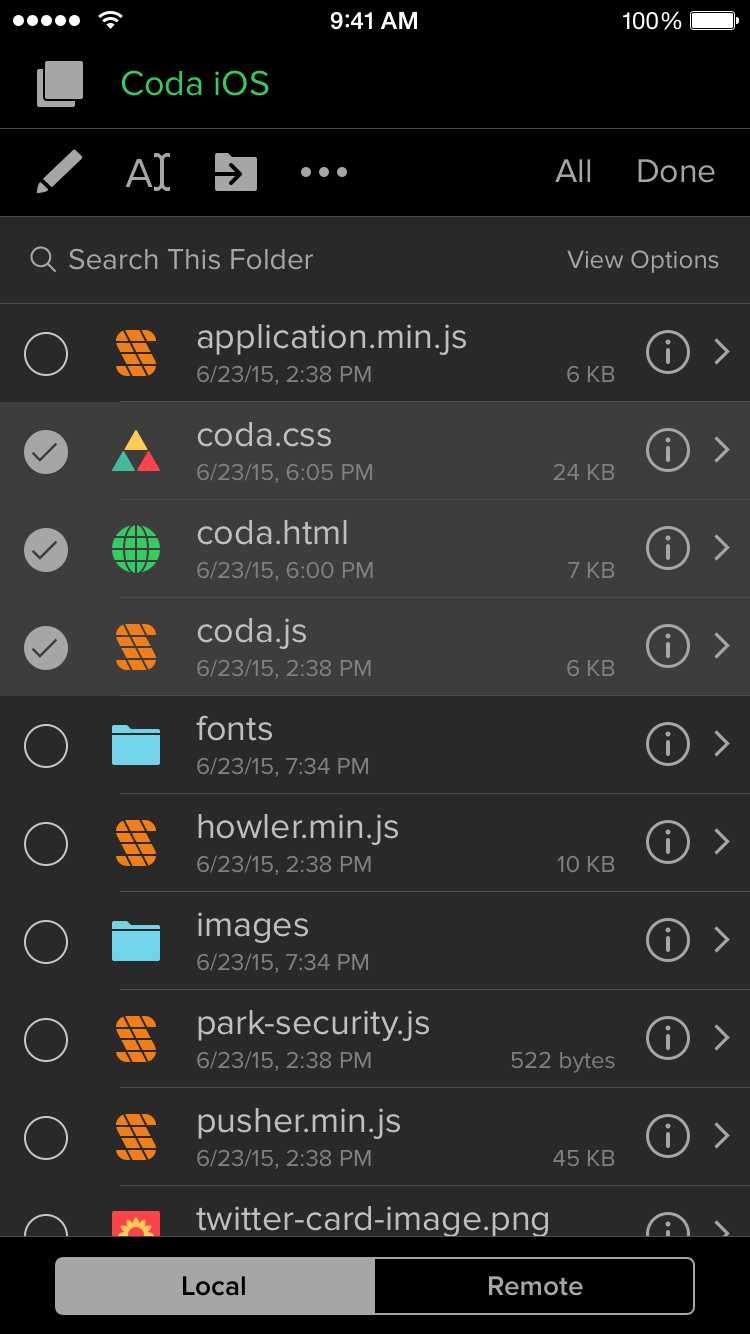The width and height of the screenshot is (750, 1334).
Task: Tap the chevron for pusher.min.js
Action: (x=722, y=1137)
